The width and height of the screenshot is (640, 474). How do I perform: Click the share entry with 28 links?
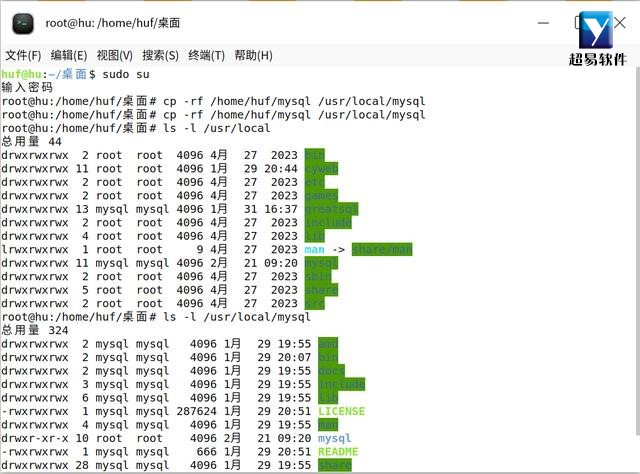335,465
